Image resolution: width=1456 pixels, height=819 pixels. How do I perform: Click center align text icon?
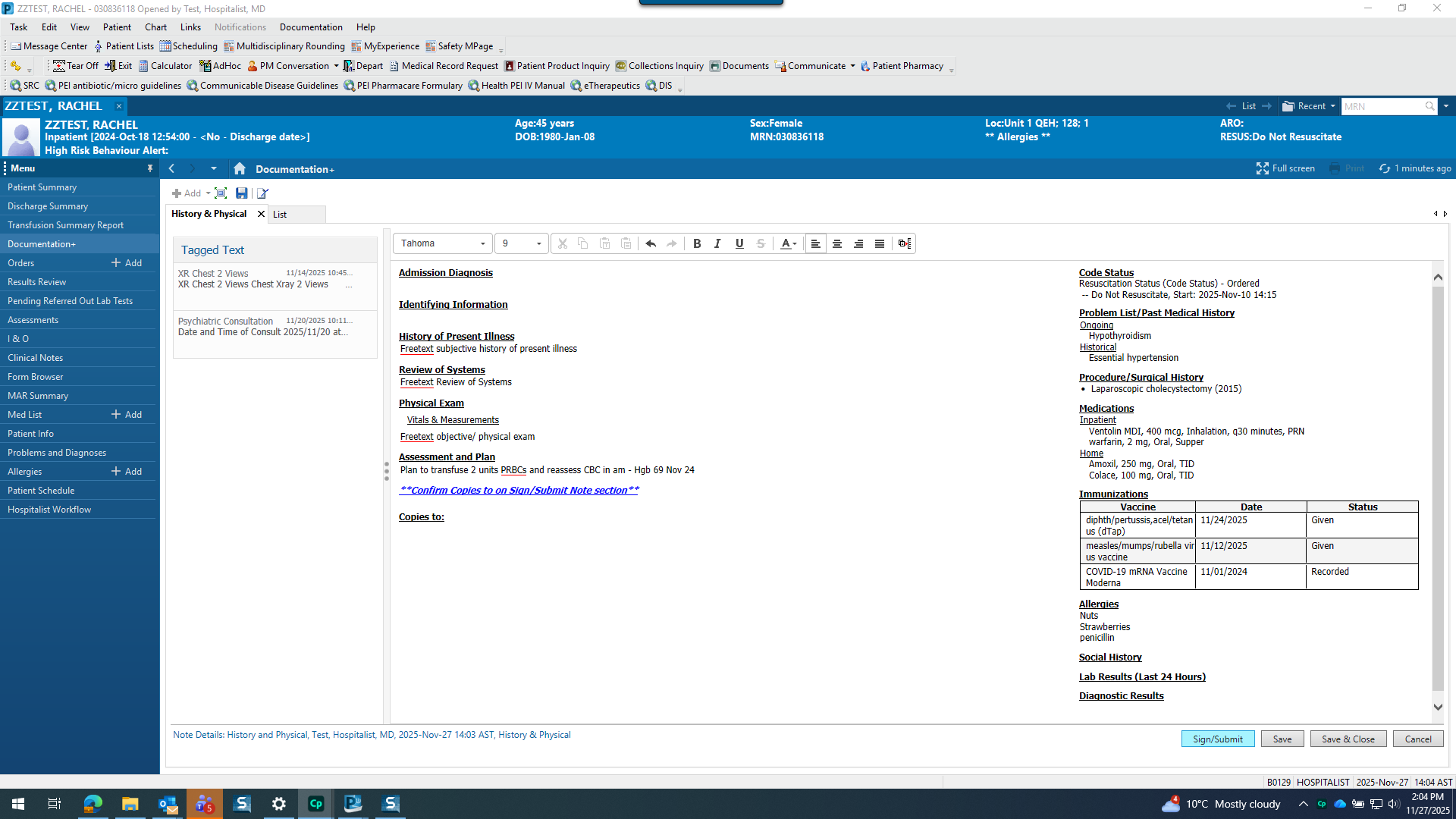tap(837, 243)
